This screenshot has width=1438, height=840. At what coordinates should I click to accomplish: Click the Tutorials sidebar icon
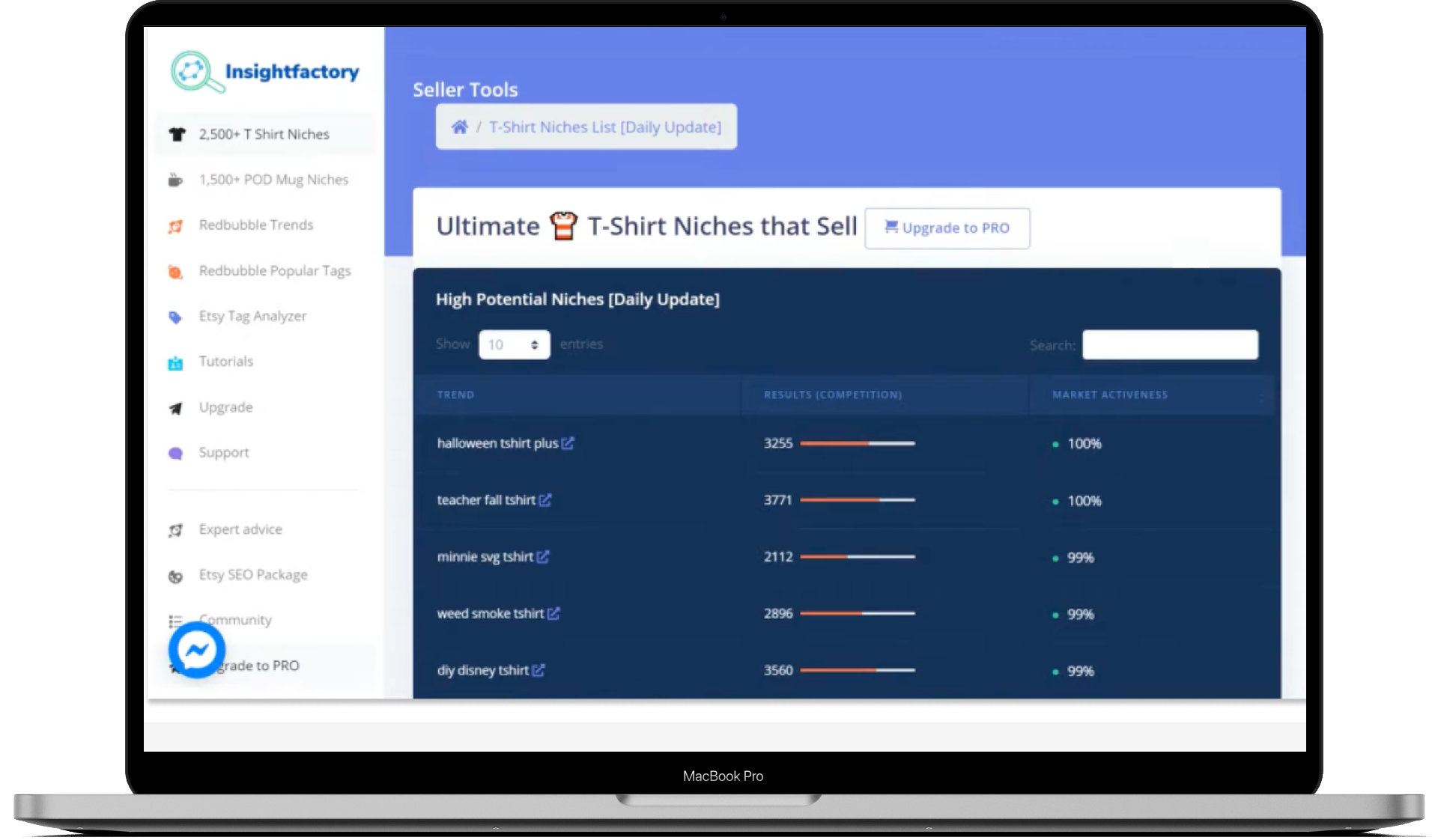point(175,363)
